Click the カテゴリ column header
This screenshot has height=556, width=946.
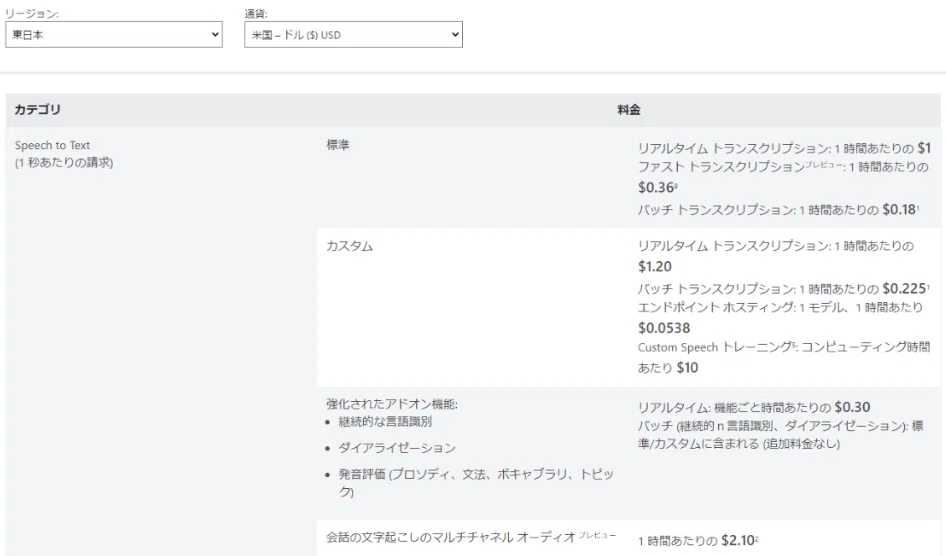click(x=37, y=110)
